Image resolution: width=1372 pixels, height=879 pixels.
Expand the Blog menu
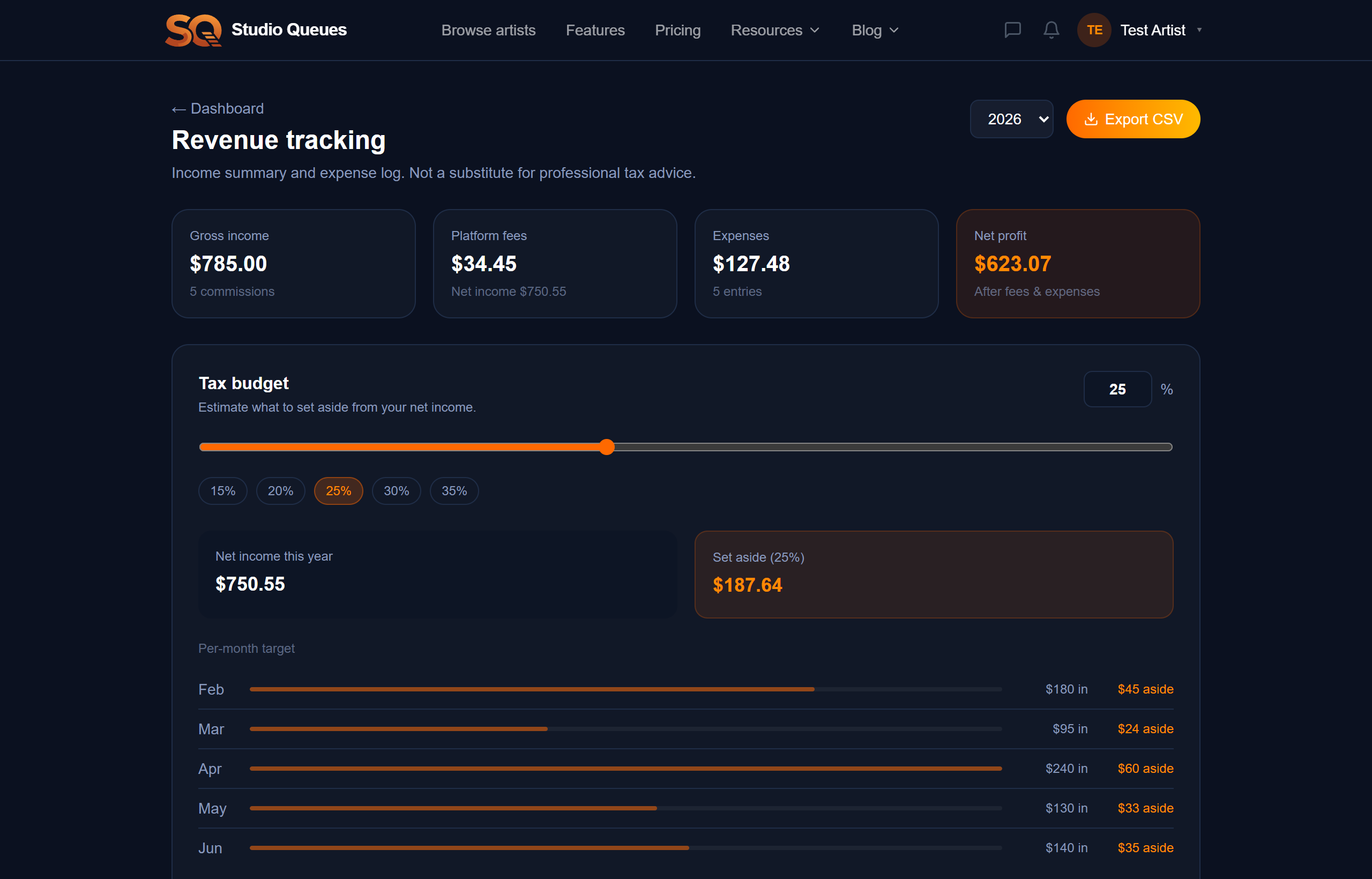pos(875,30)
